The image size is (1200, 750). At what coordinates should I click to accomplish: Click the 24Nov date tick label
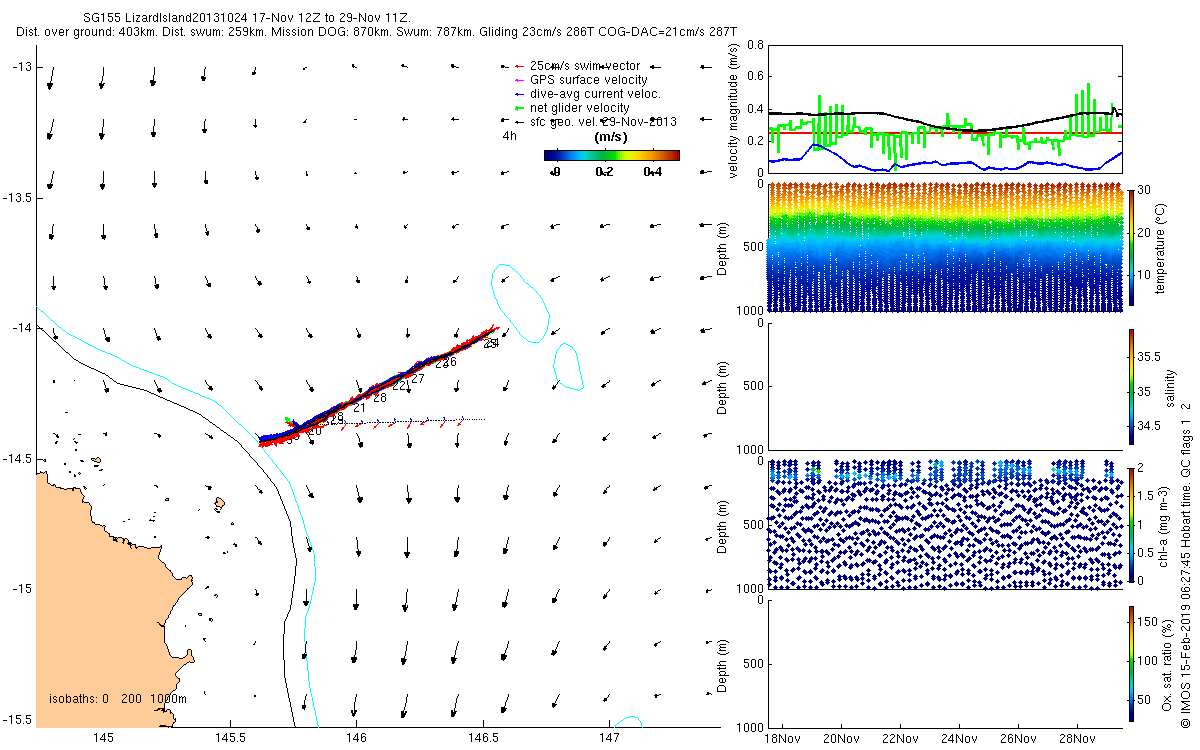(x=959, y=739)
